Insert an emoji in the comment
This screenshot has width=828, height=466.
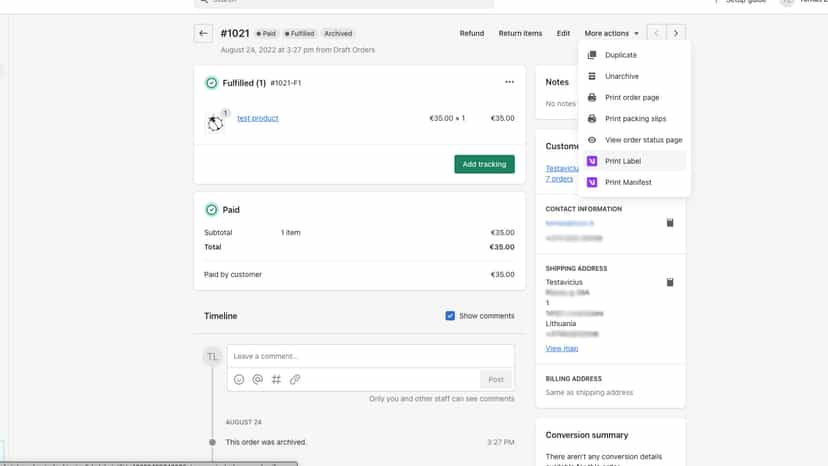[x=239, y=379]
